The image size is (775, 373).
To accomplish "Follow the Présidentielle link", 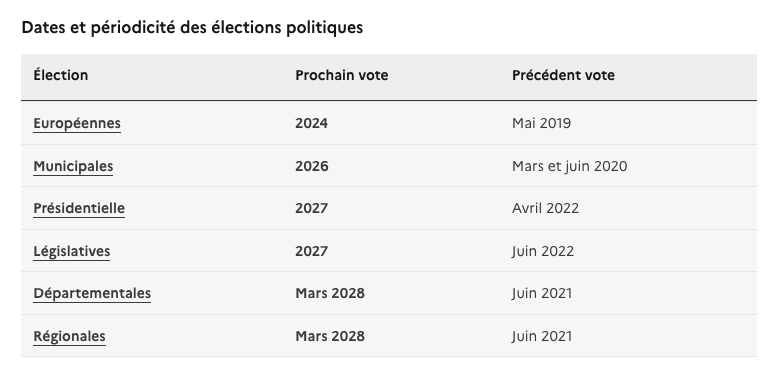I will [79, 208].
